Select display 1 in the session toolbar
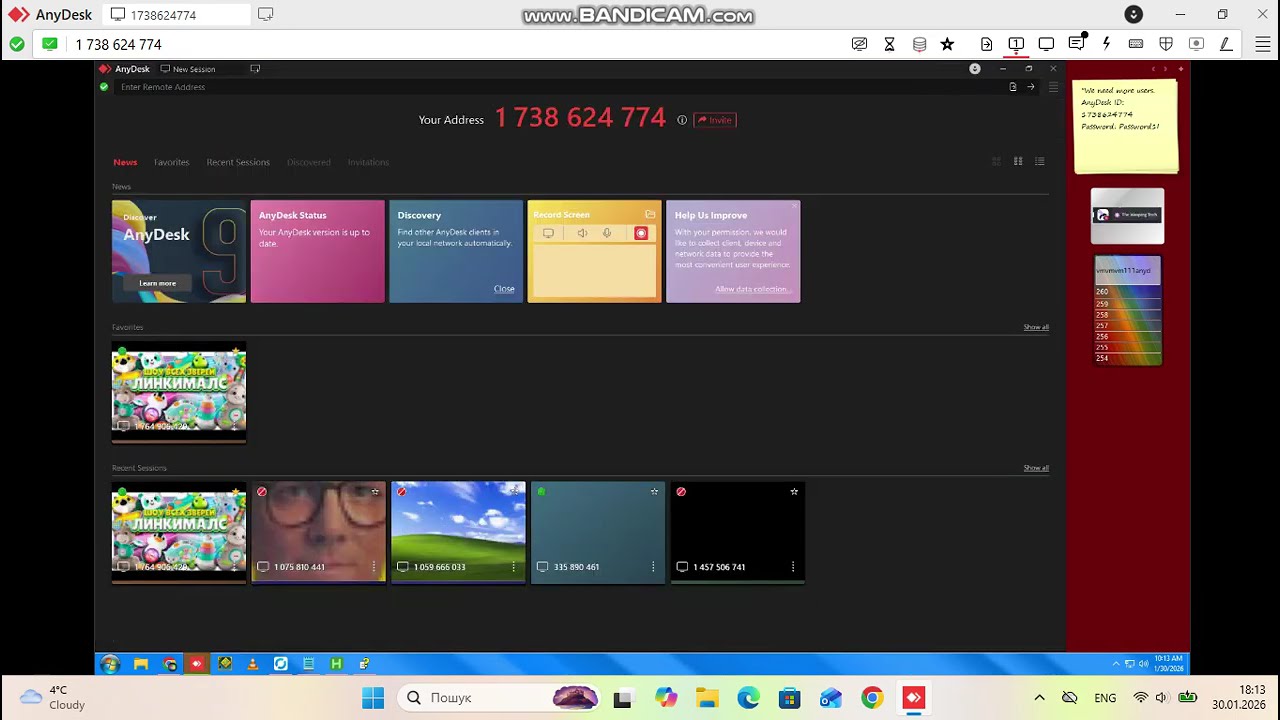This screenshot has height=720, width=1280. pyautogui.click(x=1016, y=44)
